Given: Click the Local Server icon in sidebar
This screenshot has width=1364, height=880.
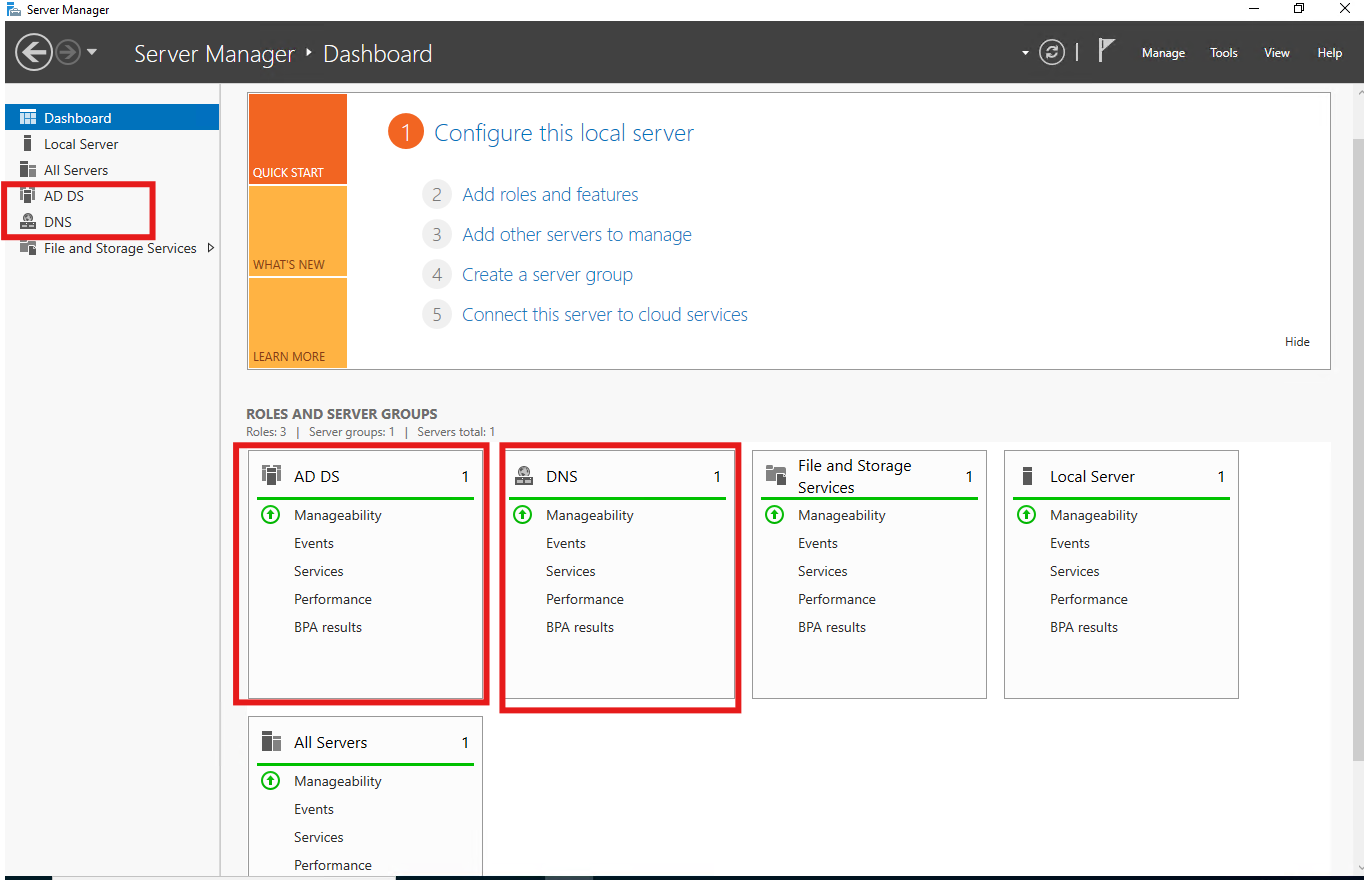Looking at the screenshot, I should click(x=28, y=144).
